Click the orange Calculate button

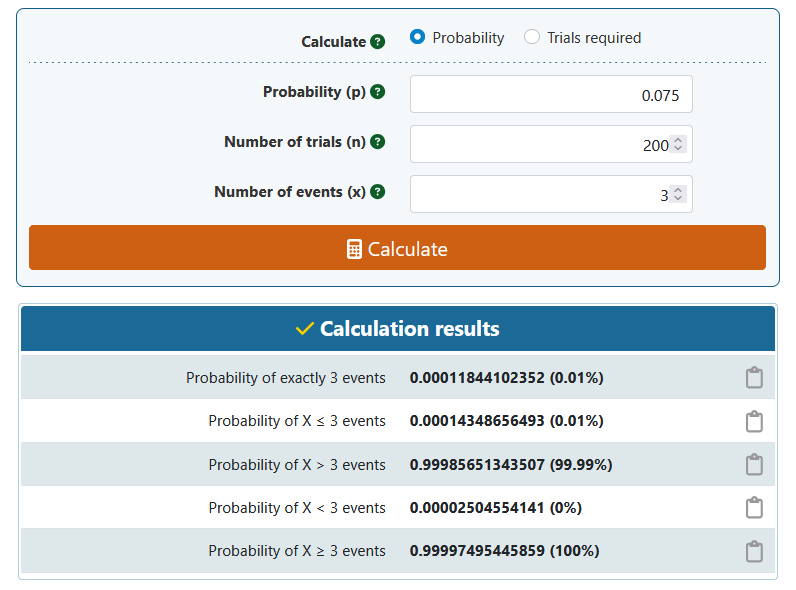(x=397, y=248)
